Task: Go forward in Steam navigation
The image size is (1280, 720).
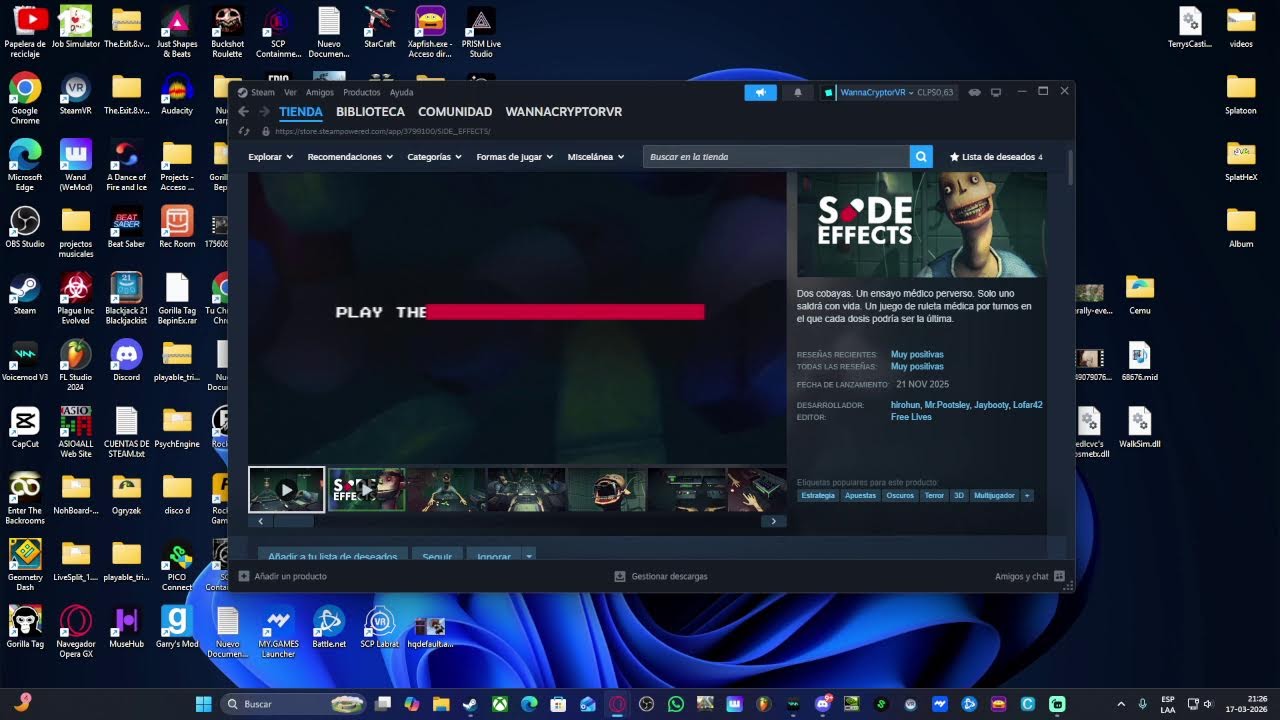Action: 263,112
